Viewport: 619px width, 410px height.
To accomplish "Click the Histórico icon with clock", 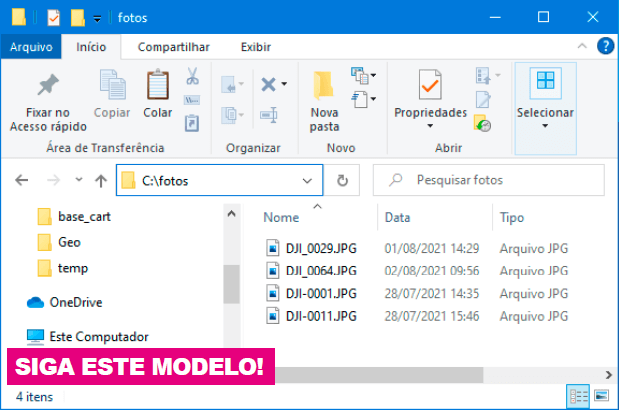I will tap(482, 123).
